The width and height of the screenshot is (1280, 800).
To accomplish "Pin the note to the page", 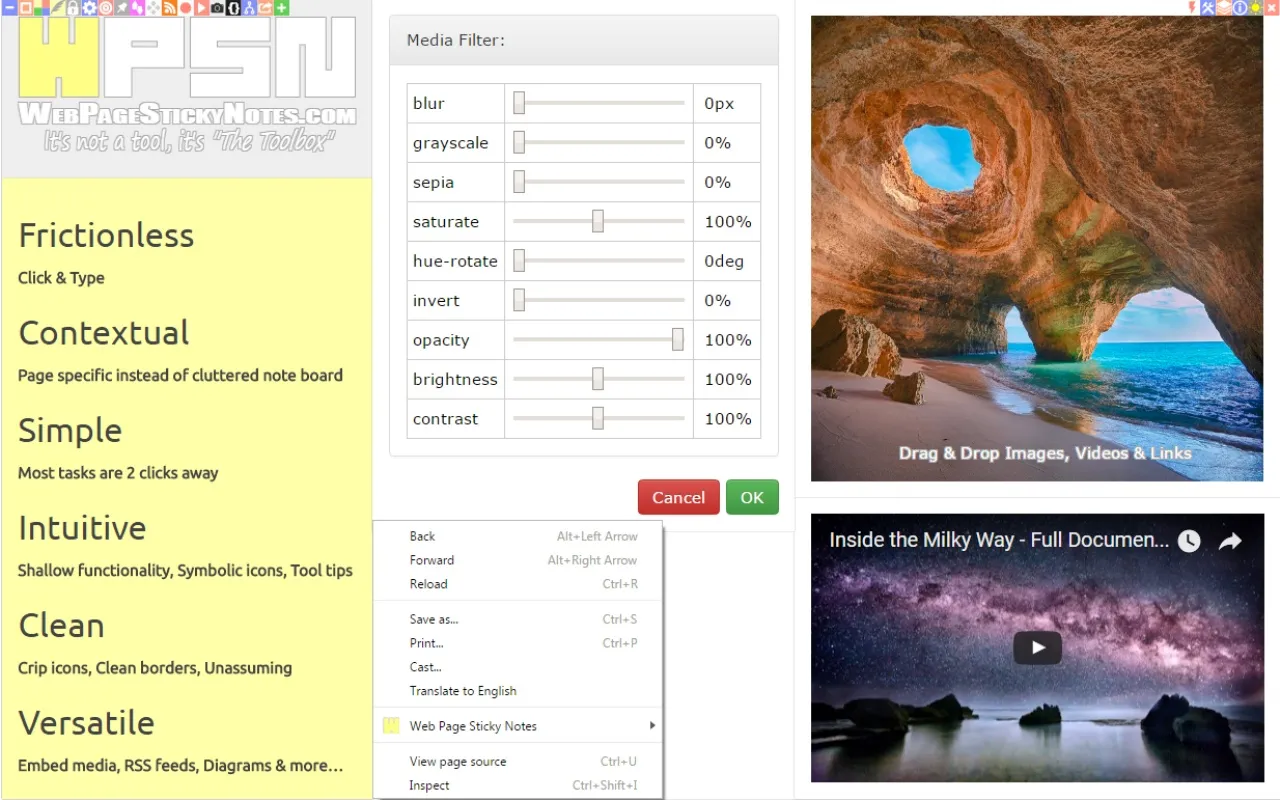I will (121, 8).
